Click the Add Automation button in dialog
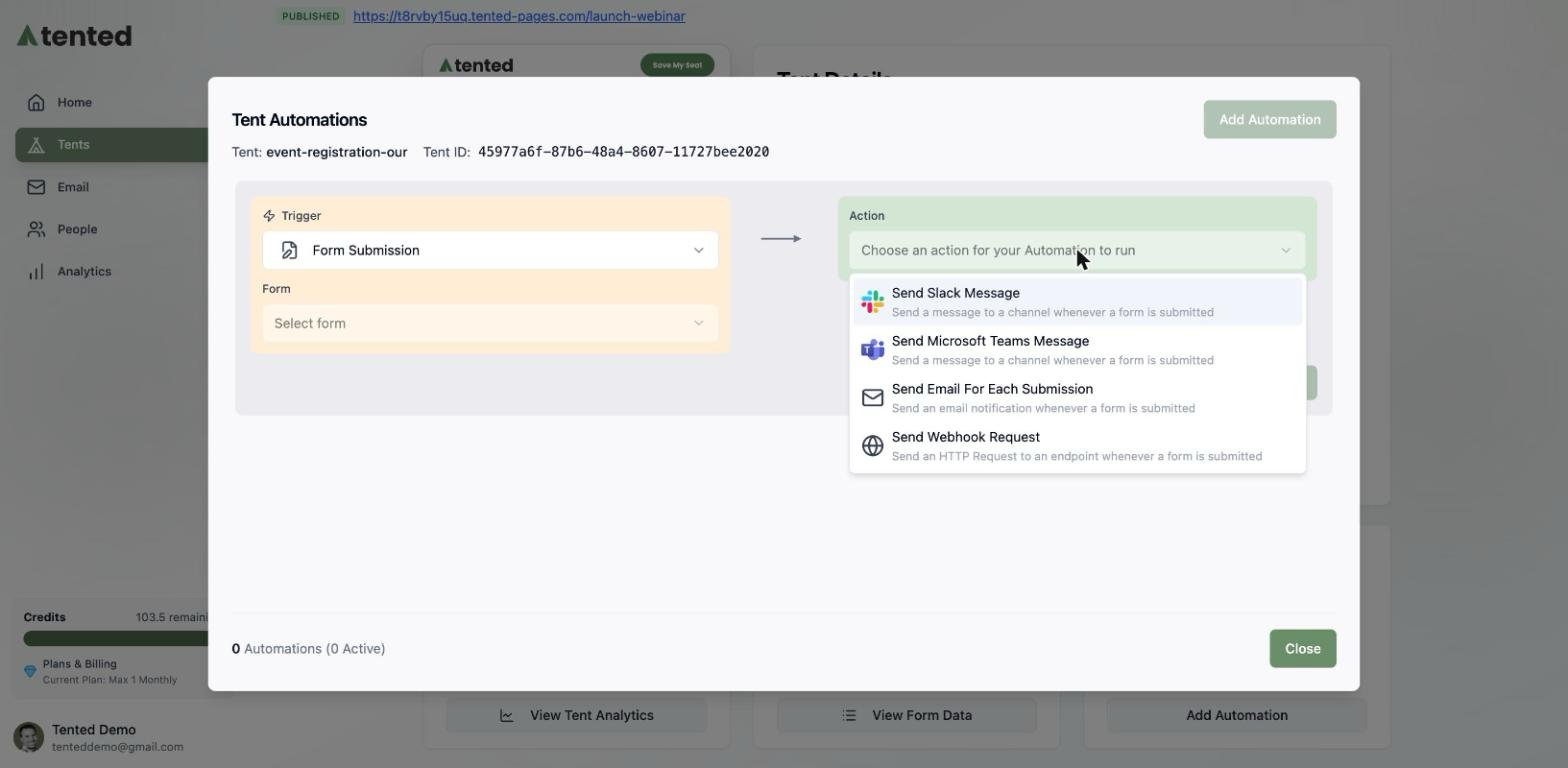This screenshot has width=1568, height=768. pos(1269,119)
